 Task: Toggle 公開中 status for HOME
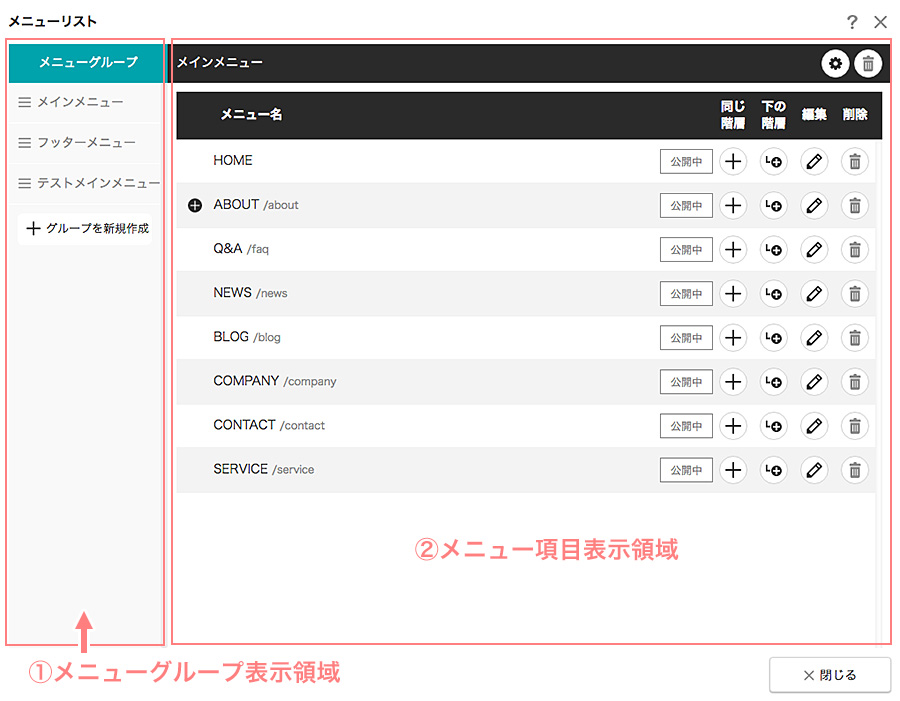coord(686,161)
